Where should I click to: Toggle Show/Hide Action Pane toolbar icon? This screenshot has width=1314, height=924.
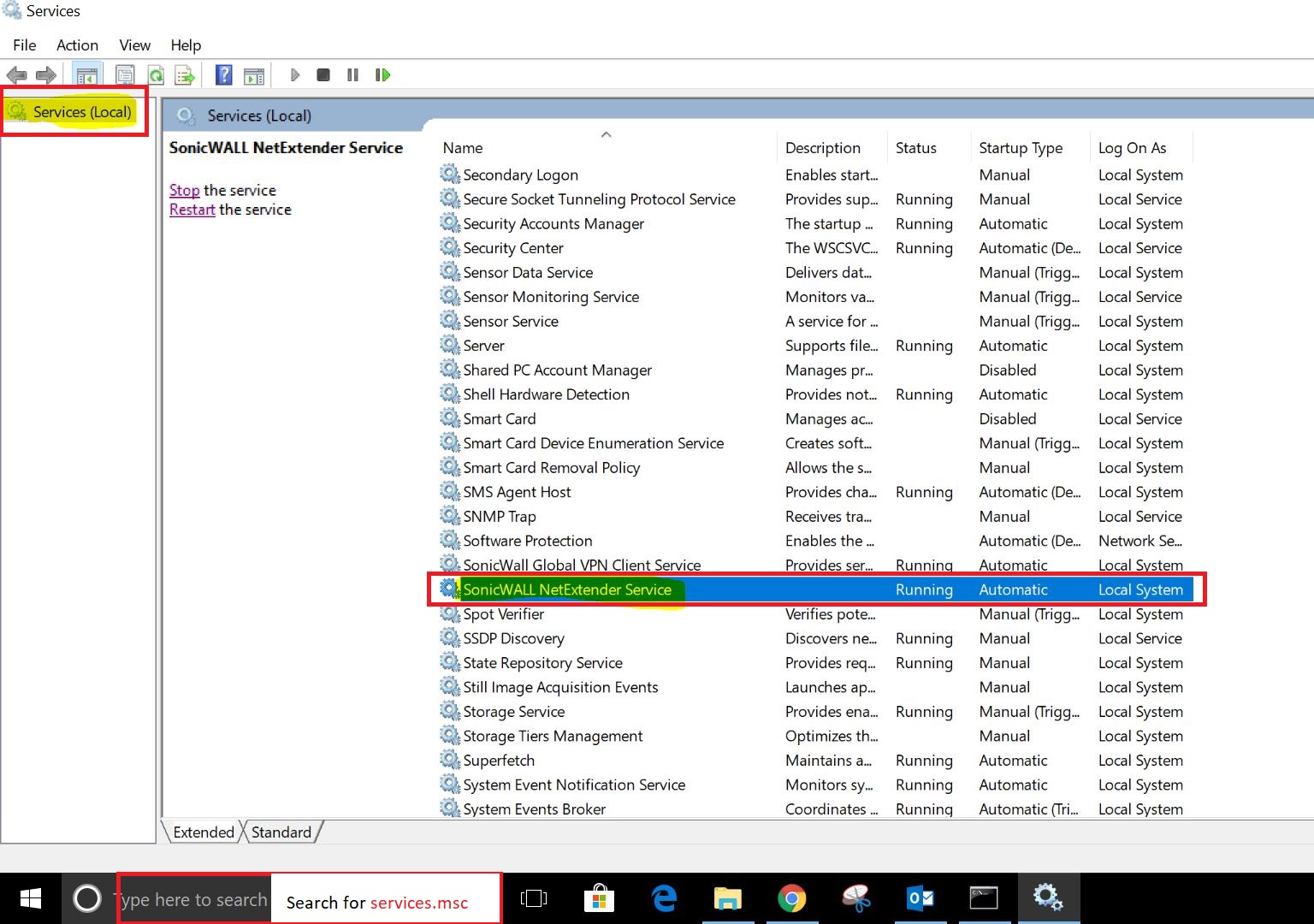tap(254, 75)
